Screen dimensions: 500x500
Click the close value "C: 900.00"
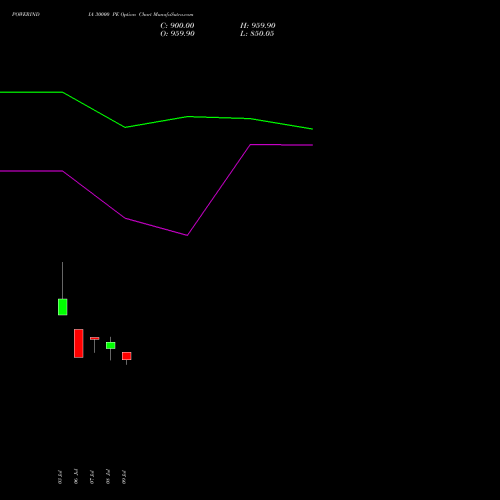[177, 26]
